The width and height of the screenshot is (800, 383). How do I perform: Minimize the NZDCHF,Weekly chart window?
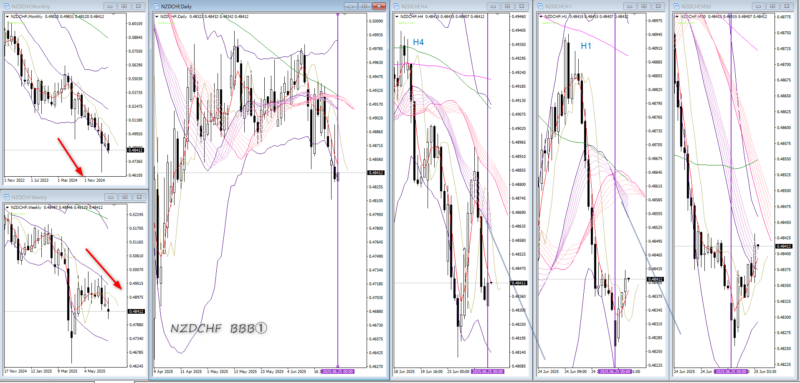coord(112,196)
